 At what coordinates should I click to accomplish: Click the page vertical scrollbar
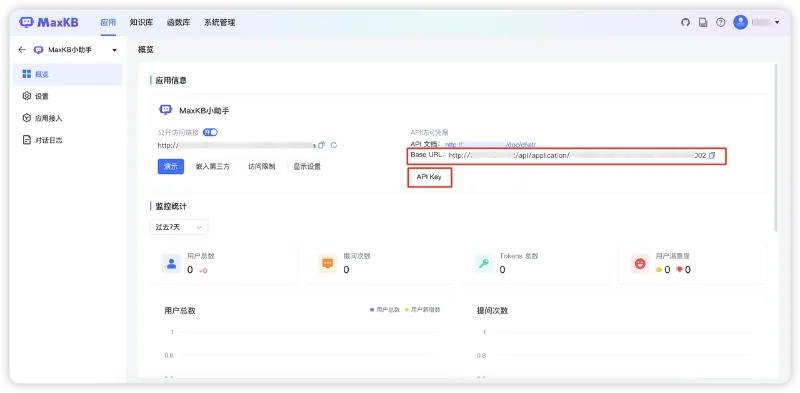tap(776, 148)
